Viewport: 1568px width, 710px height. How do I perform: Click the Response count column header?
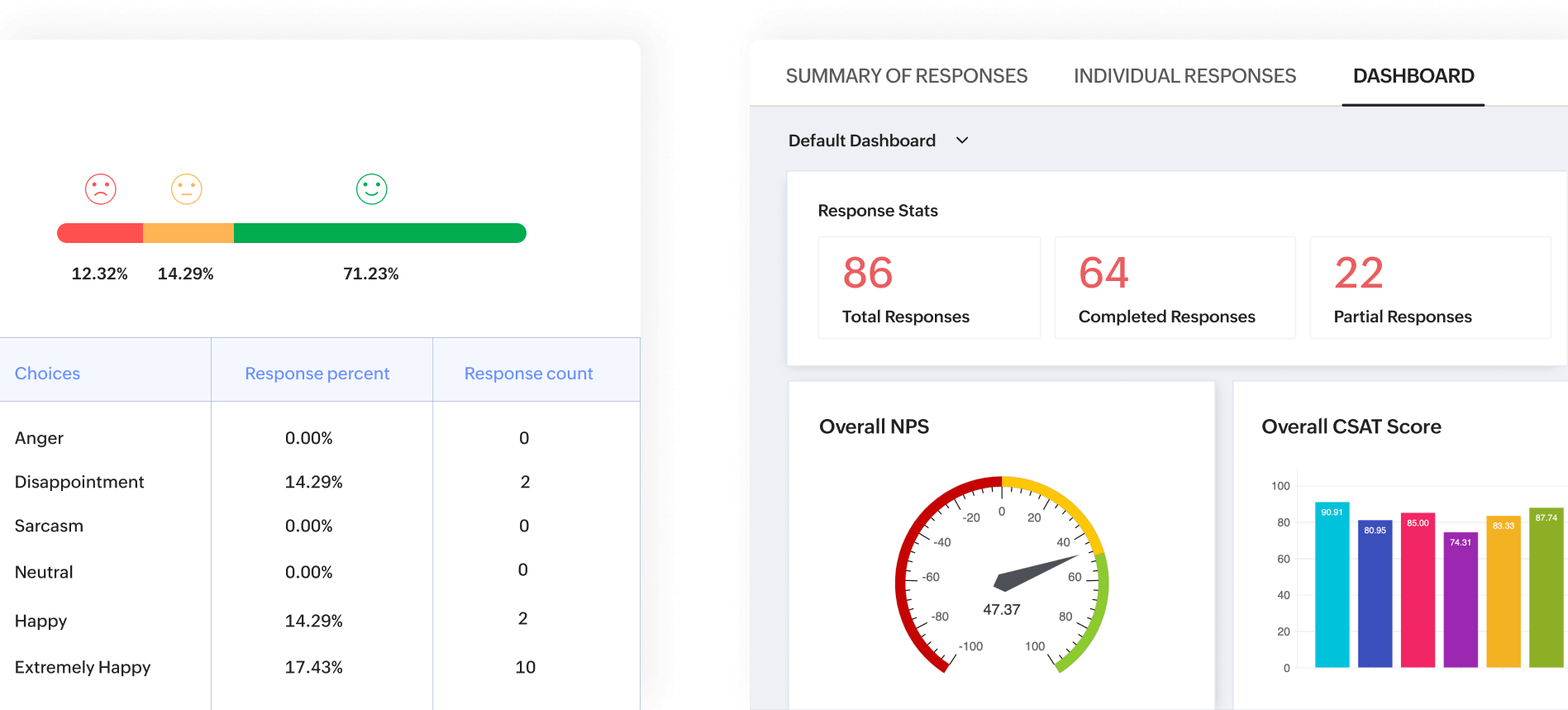(x=529, y=374)
